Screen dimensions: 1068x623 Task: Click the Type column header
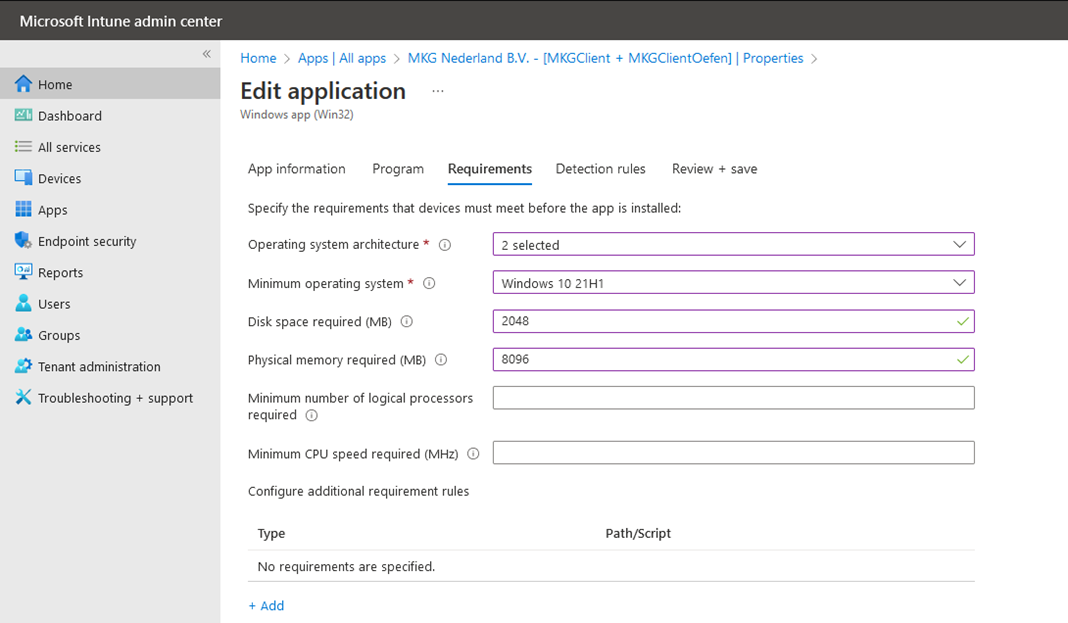click(271, 533)
